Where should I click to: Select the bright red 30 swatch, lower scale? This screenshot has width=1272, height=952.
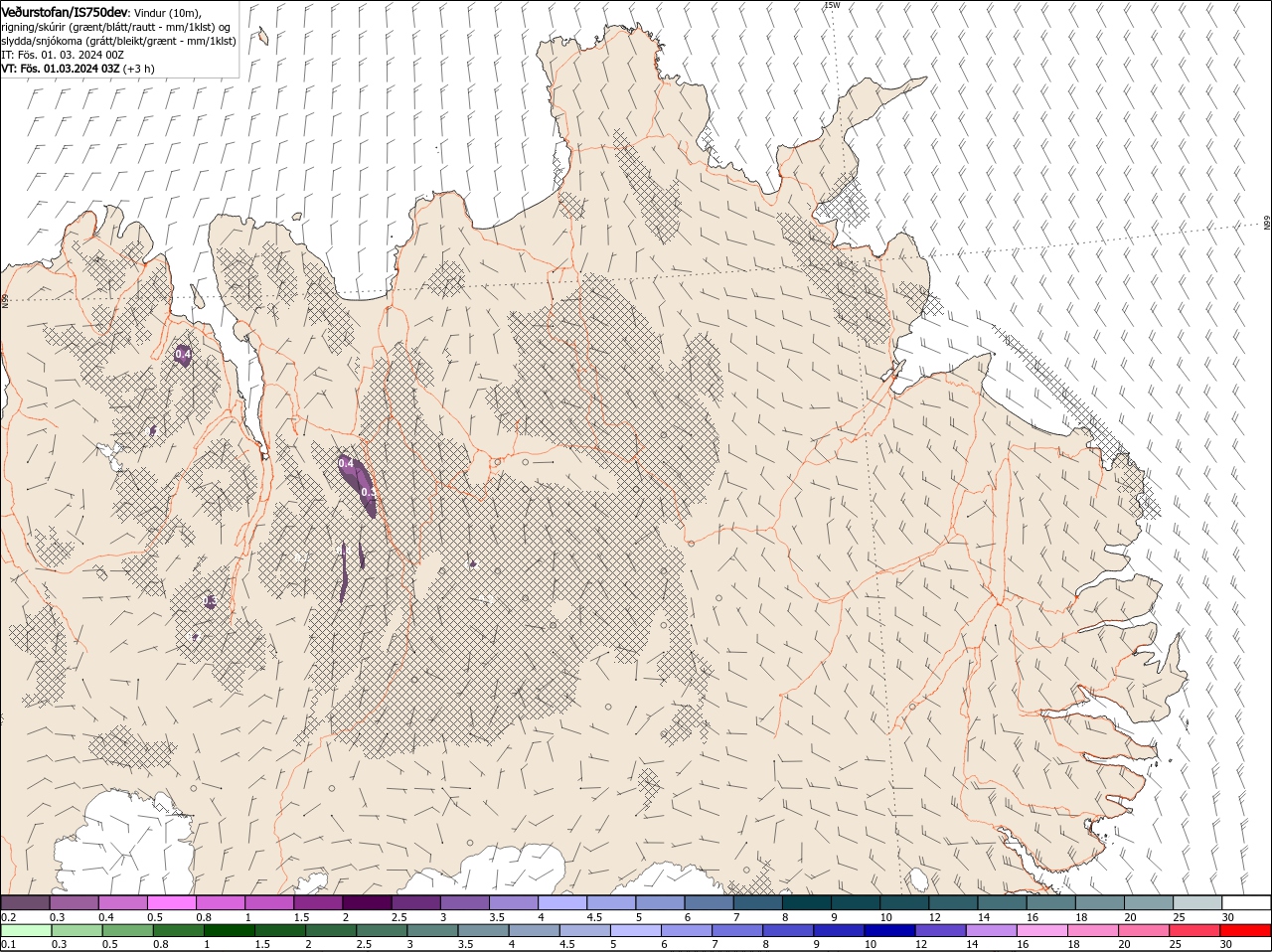(1246, 931)
